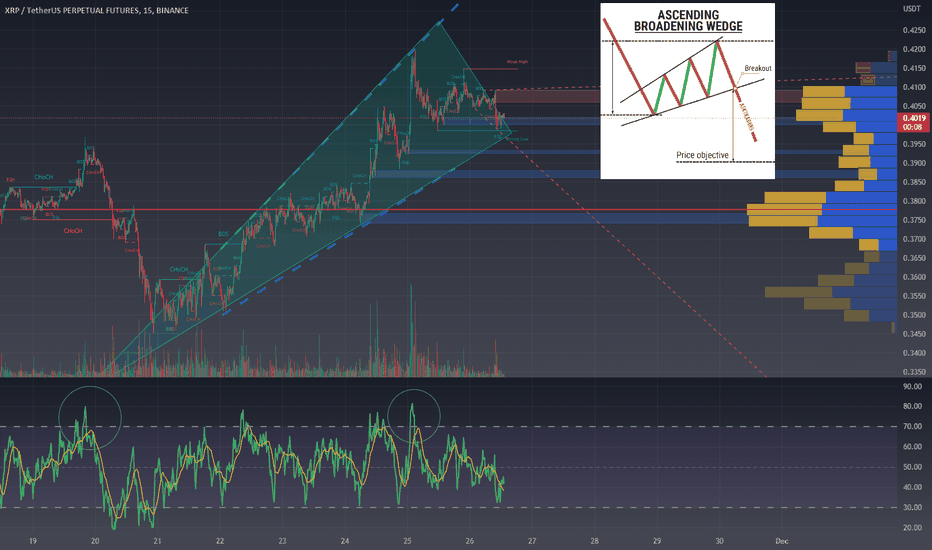Select the 0.3850 price axis label
Screen dimensions: 932x550
click(914, 182)
